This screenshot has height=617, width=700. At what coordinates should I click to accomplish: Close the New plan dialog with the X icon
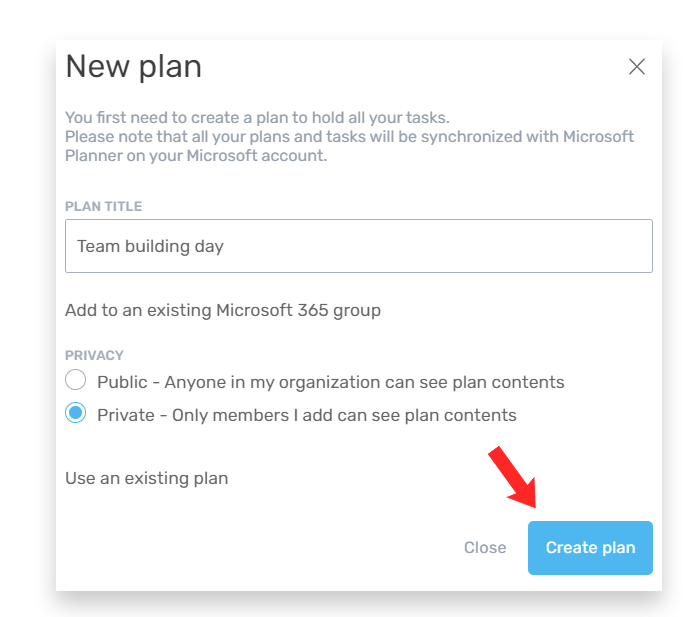pyautogui.click(x=637, y=67)
